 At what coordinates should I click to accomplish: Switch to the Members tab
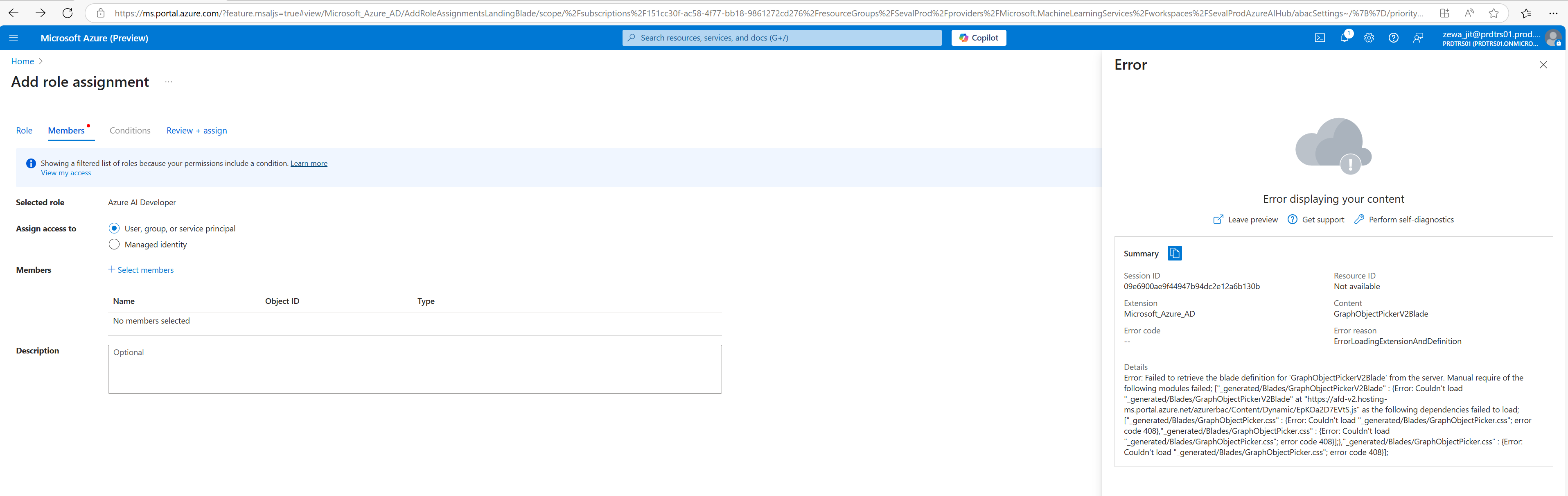(x=66, y=130)
